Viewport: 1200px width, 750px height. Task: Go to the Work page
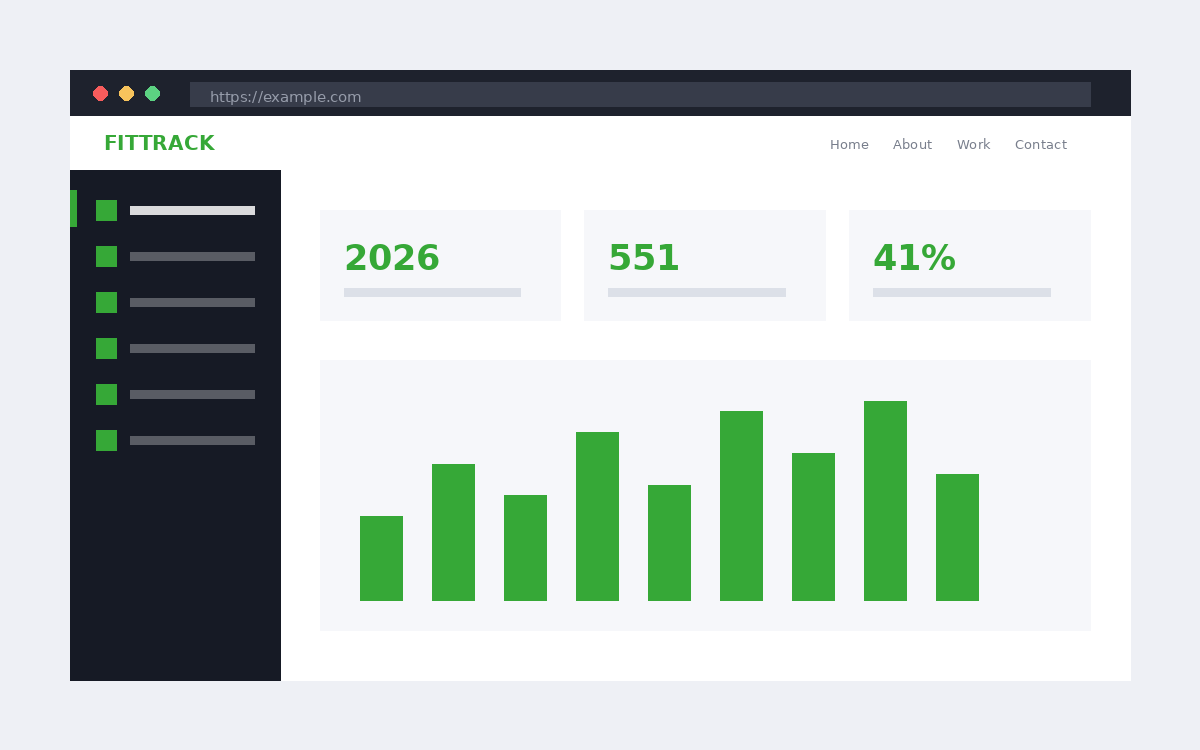pos(973,145)
